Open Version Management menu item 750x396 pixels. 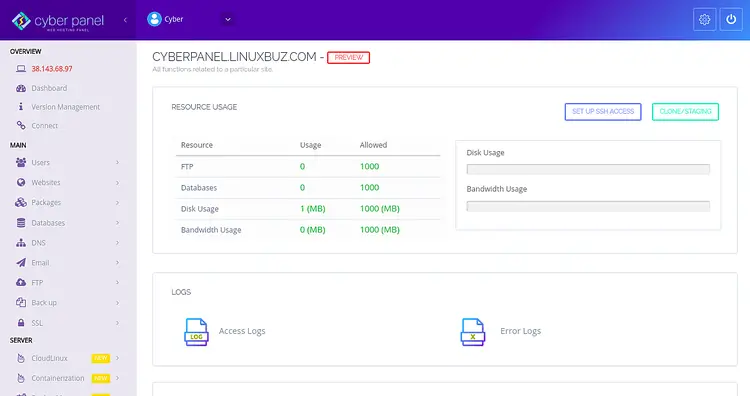(x=66, y=107)
